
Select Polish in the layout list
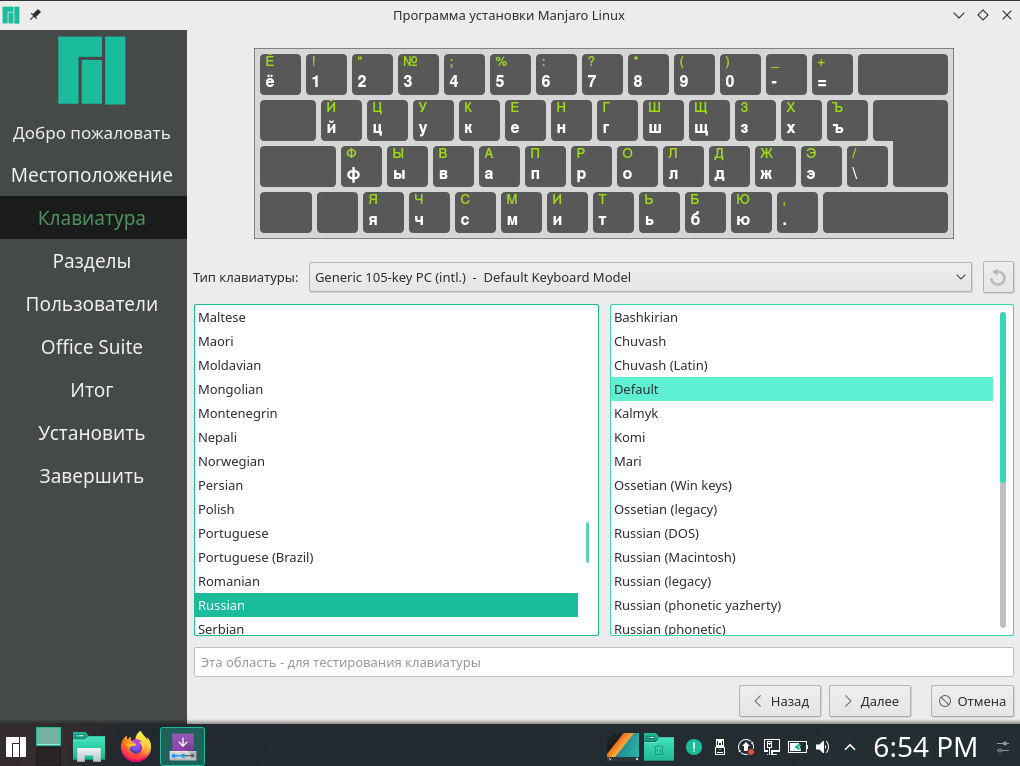click(386, 510)
